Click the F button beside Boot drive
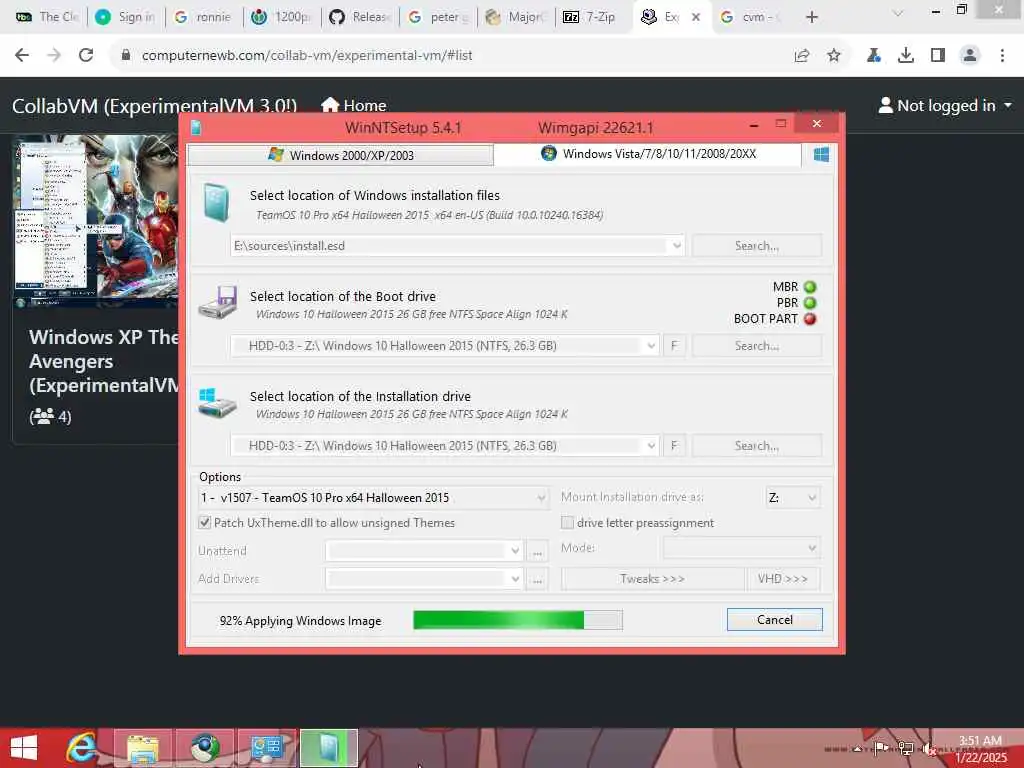The height and width of the screenshot is (768, 1024). (674, 345)
